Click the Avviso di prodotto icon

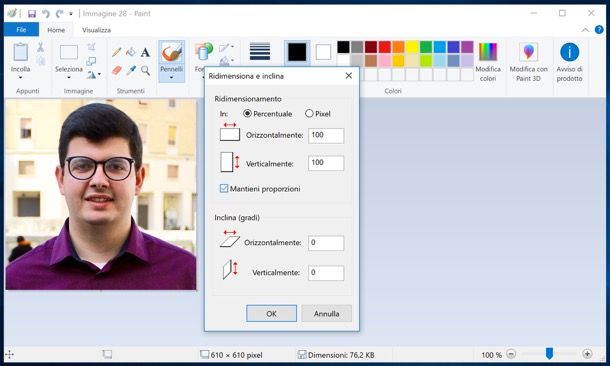point(570,52)
